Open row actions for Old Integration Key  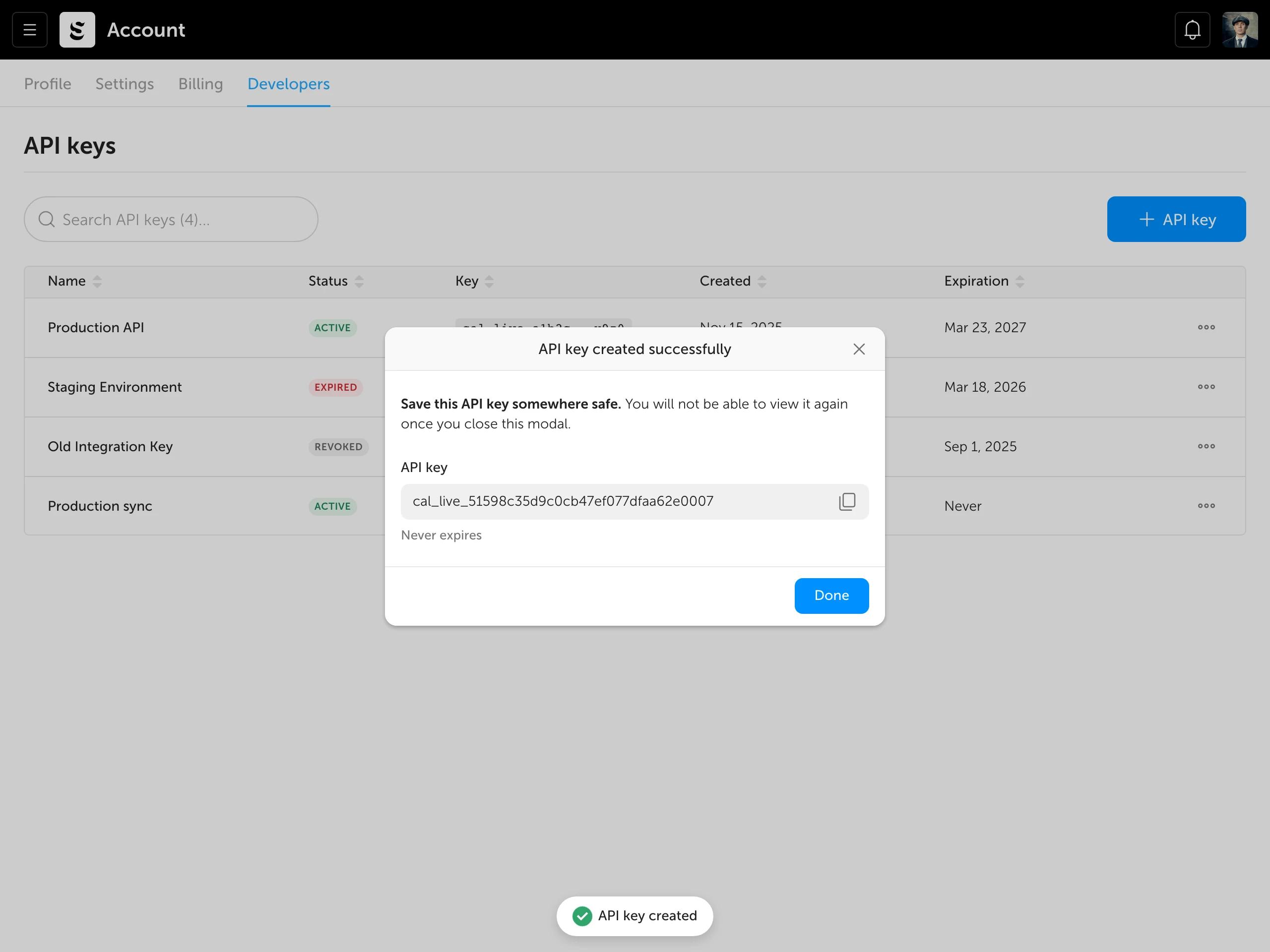pos(1206,446)
